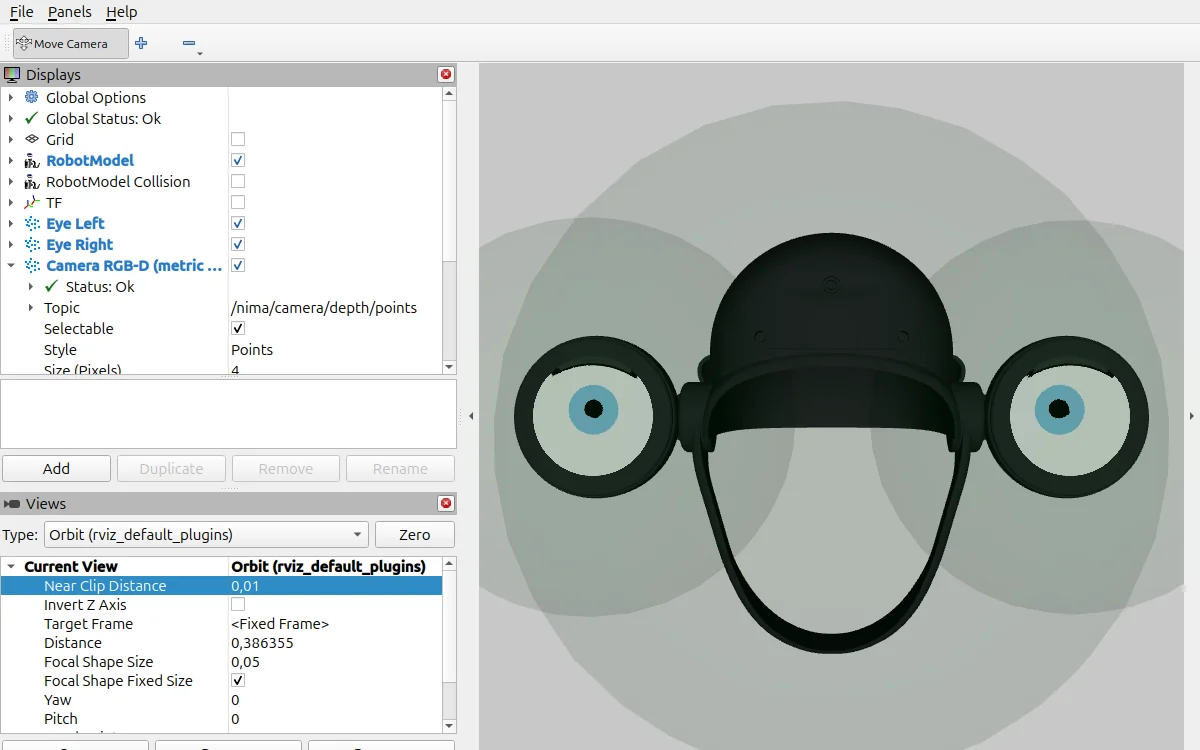Screen dimensions: 1200x750
Task: Uncheck the Camera RGB-D display checkbox
Action: [238, 265]
